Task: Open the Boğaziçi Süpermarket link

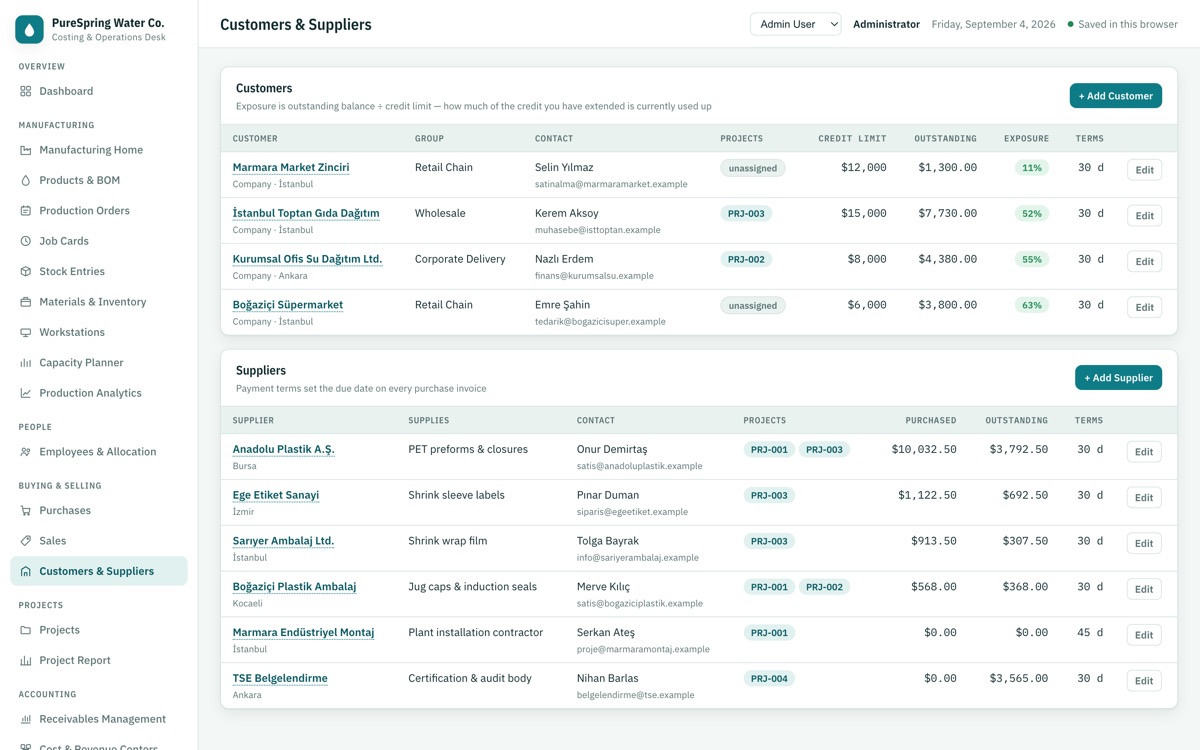Action: pos(288,305)
